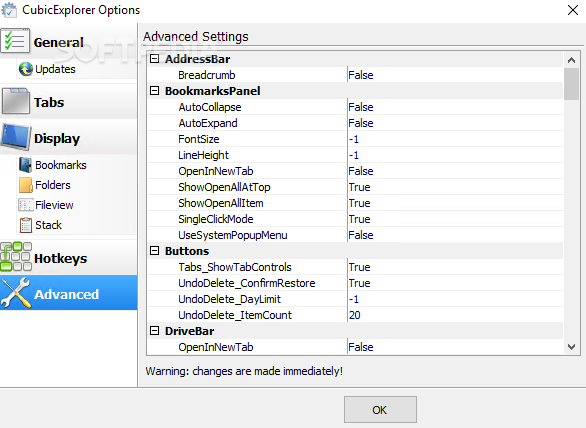
Task: Select the AutoExpand property name
Action: pyautogui.click(x=208, y=123)
